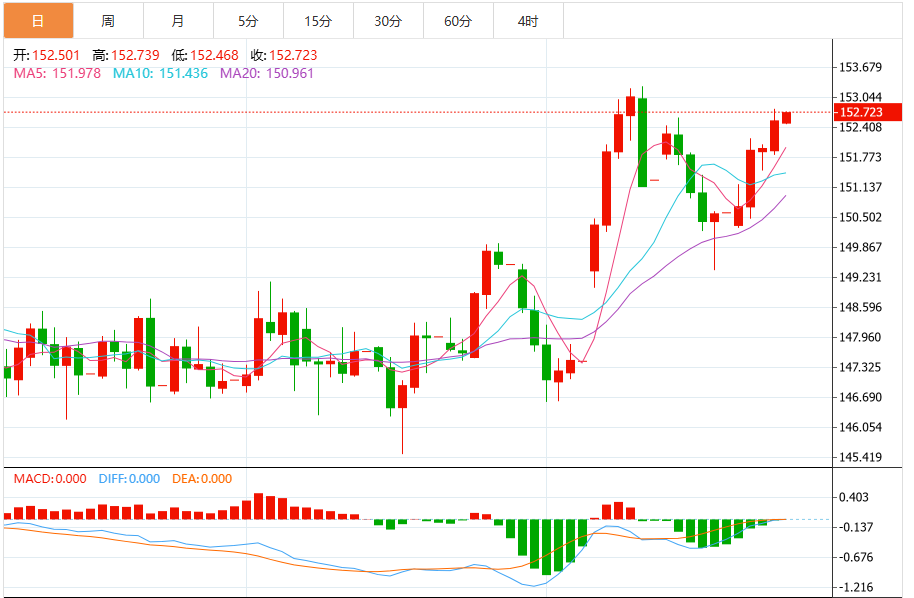Image resolution: width=914 pixels, height=598 pixels.
Task: Click the rightmost candlestick on the chart
Action: [x=787, y=118]
